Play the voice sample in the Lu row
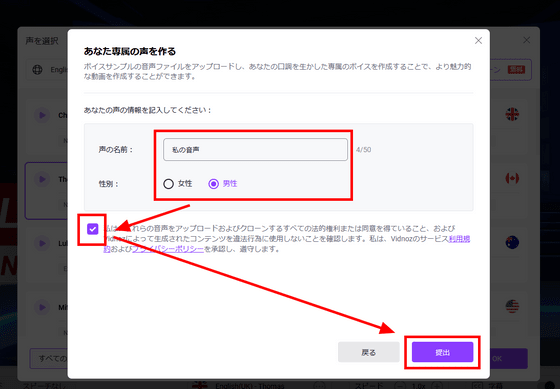Screen dimensions: 560x389 coord(42,243)
